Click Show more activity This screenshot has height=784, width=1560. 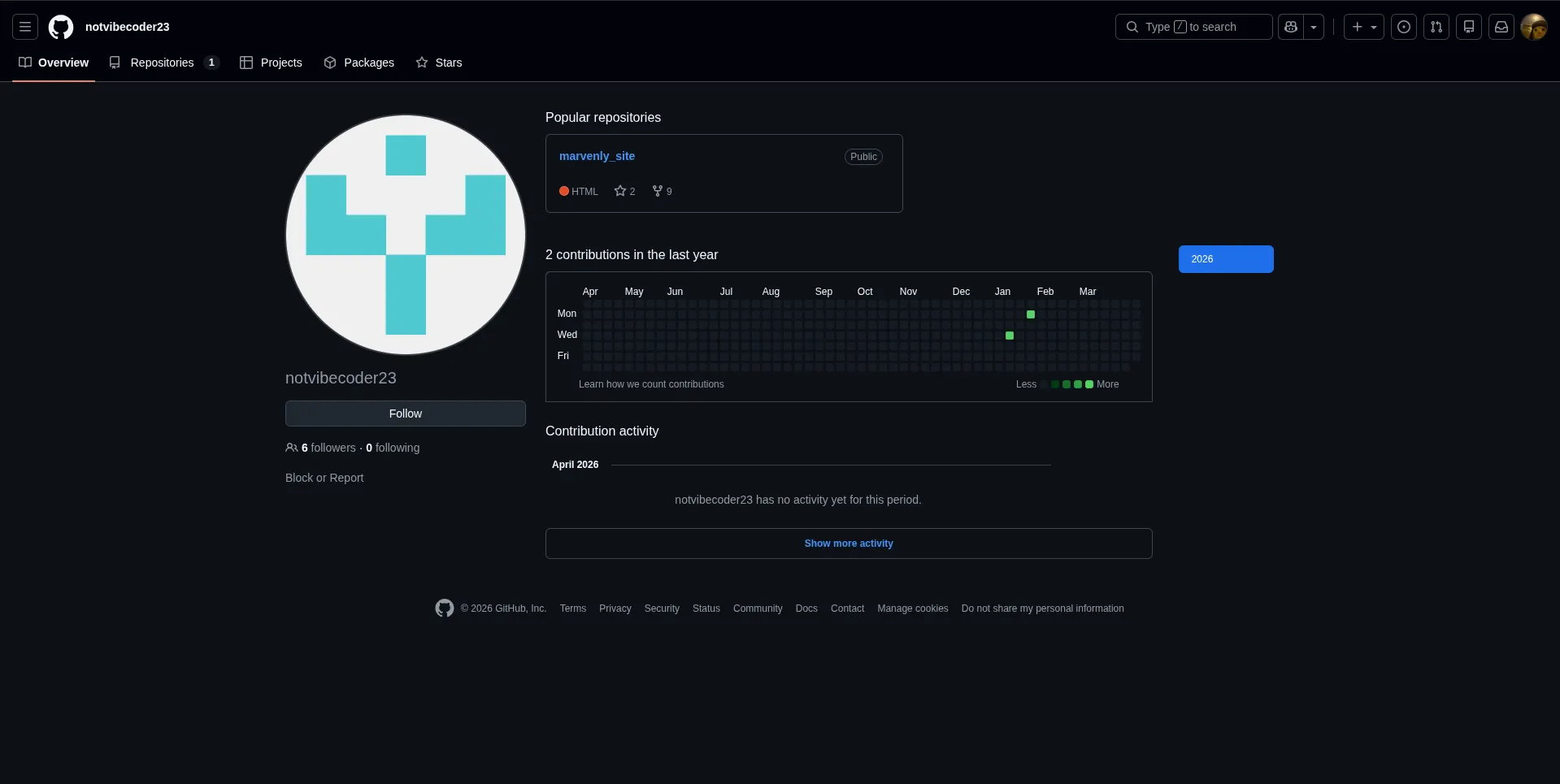click(848, 543)
